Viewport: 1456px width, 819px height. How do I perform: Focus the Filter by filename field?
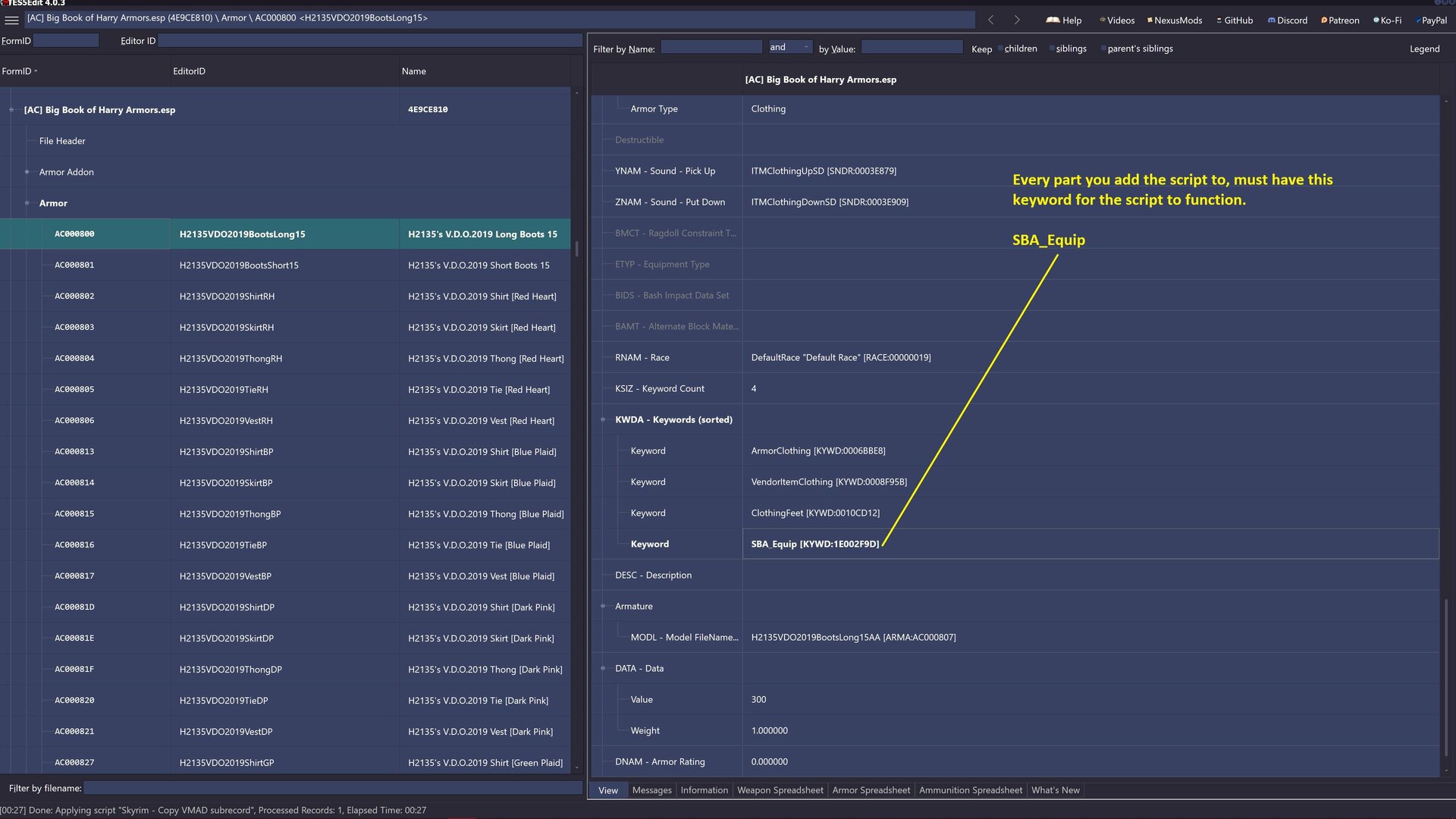pos(333,788)
